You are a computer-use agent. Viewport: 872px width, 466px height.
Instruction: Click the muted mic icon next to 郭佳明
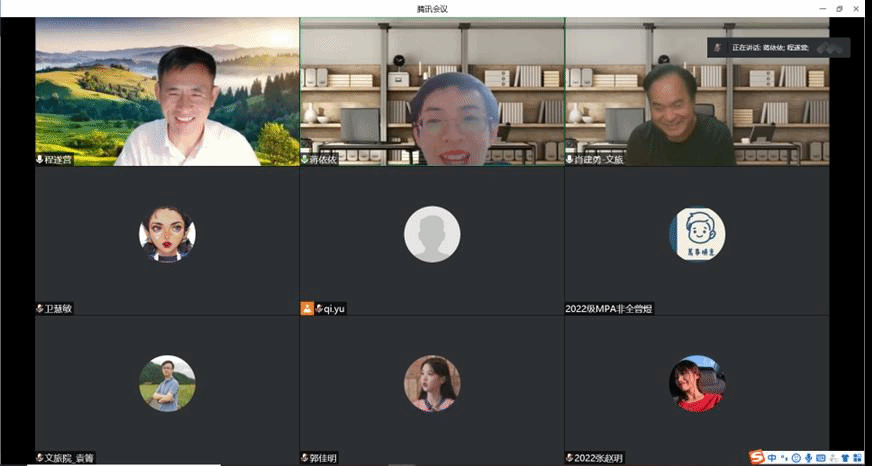305,458
